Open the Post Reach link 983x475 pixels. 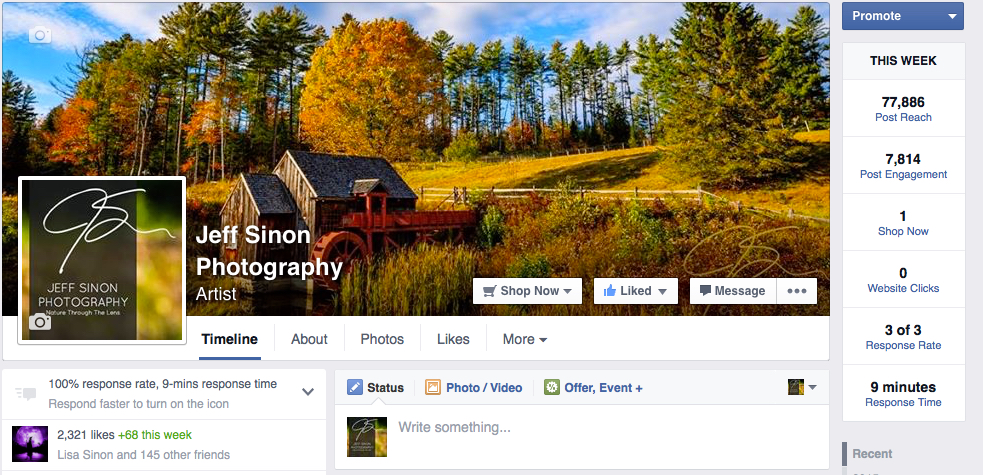(x=903, y=117)
